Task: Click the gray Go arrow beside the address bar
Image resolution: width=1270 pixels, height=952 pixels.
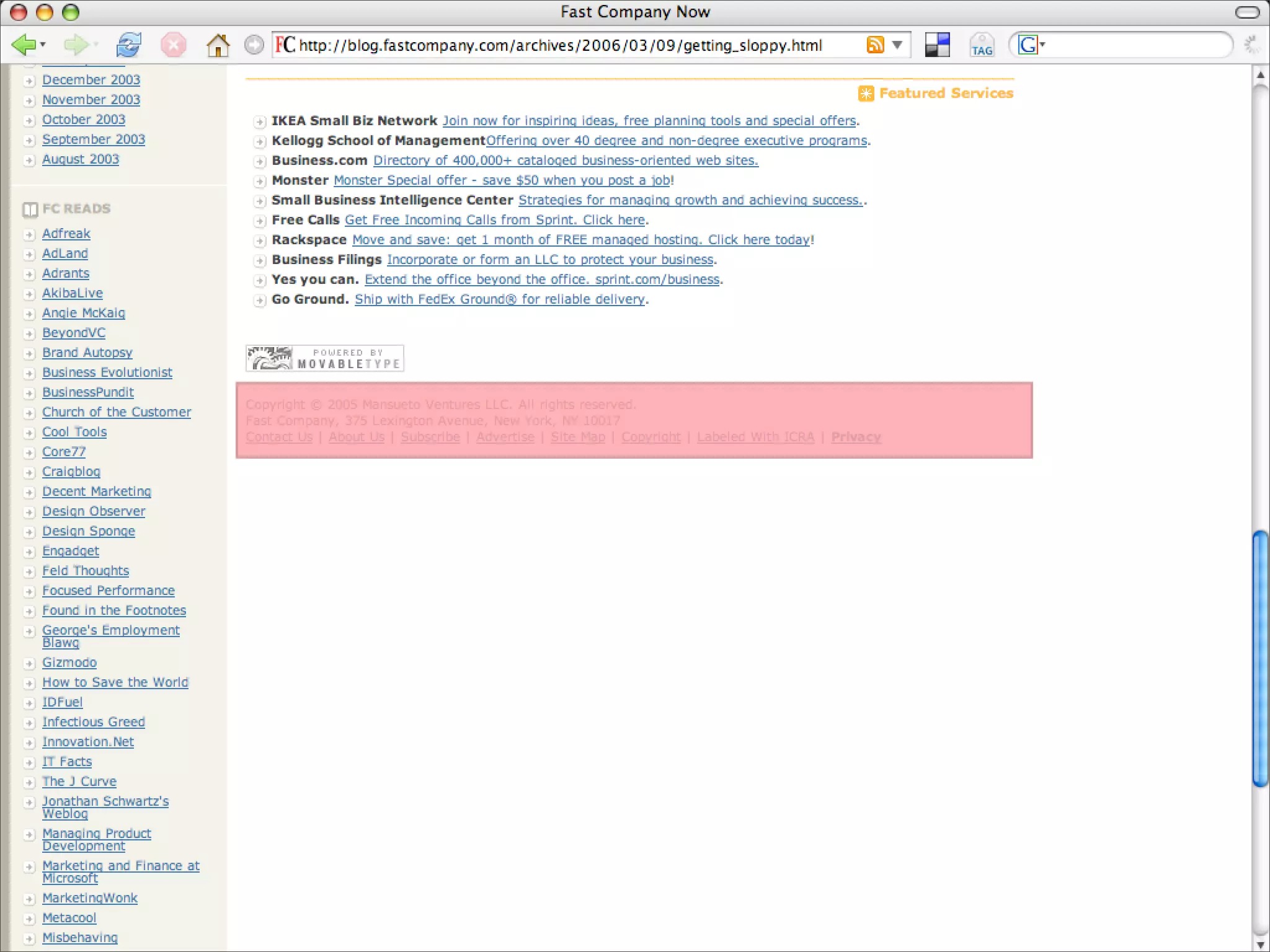Action: click(254, 45)
